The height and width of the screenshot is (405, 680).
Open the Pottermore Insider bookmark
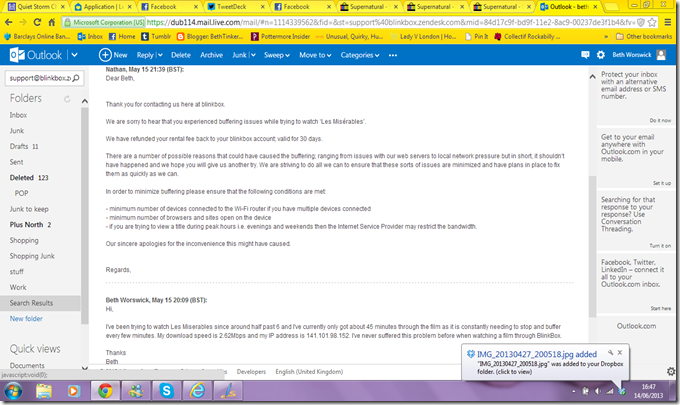click(281, 36)
